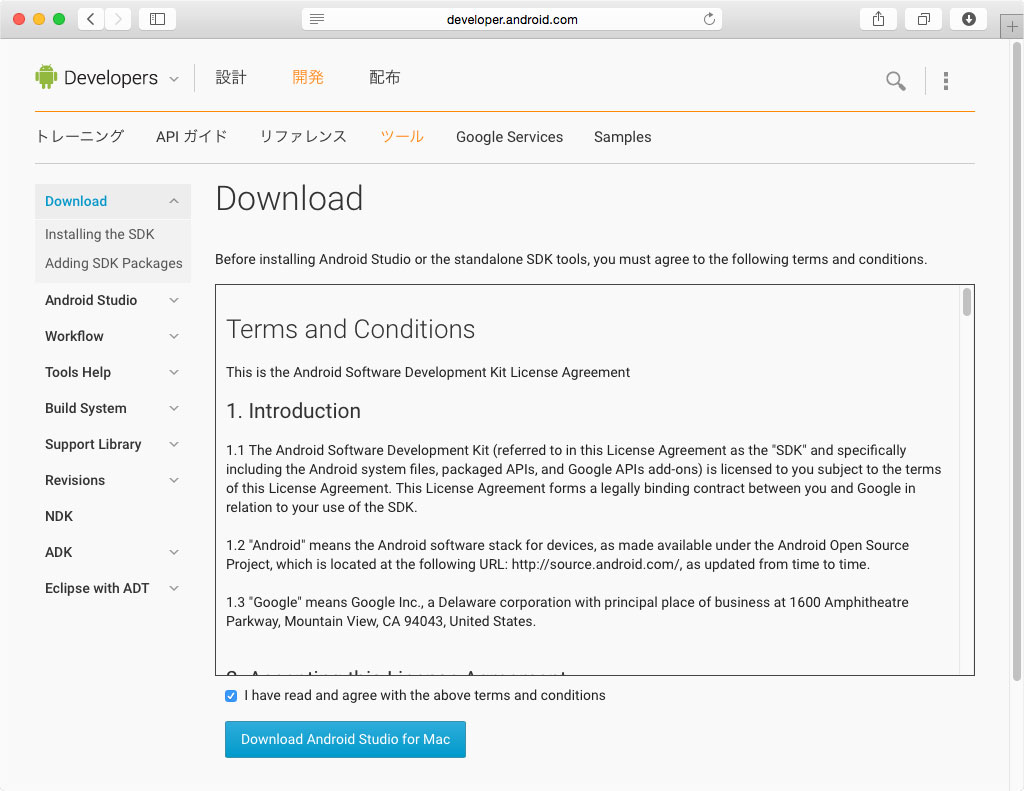
Task: Switch to the ツール tab
Action: [x=402, y=137]
